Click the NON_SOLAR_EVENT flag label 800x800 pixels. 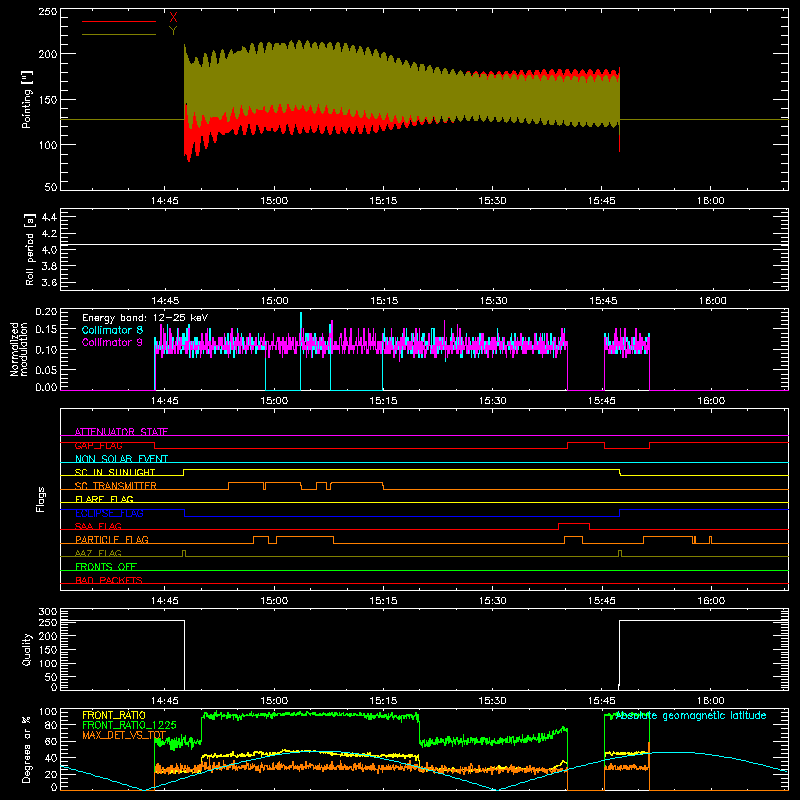pyautogui.click(x=121, y=459)
